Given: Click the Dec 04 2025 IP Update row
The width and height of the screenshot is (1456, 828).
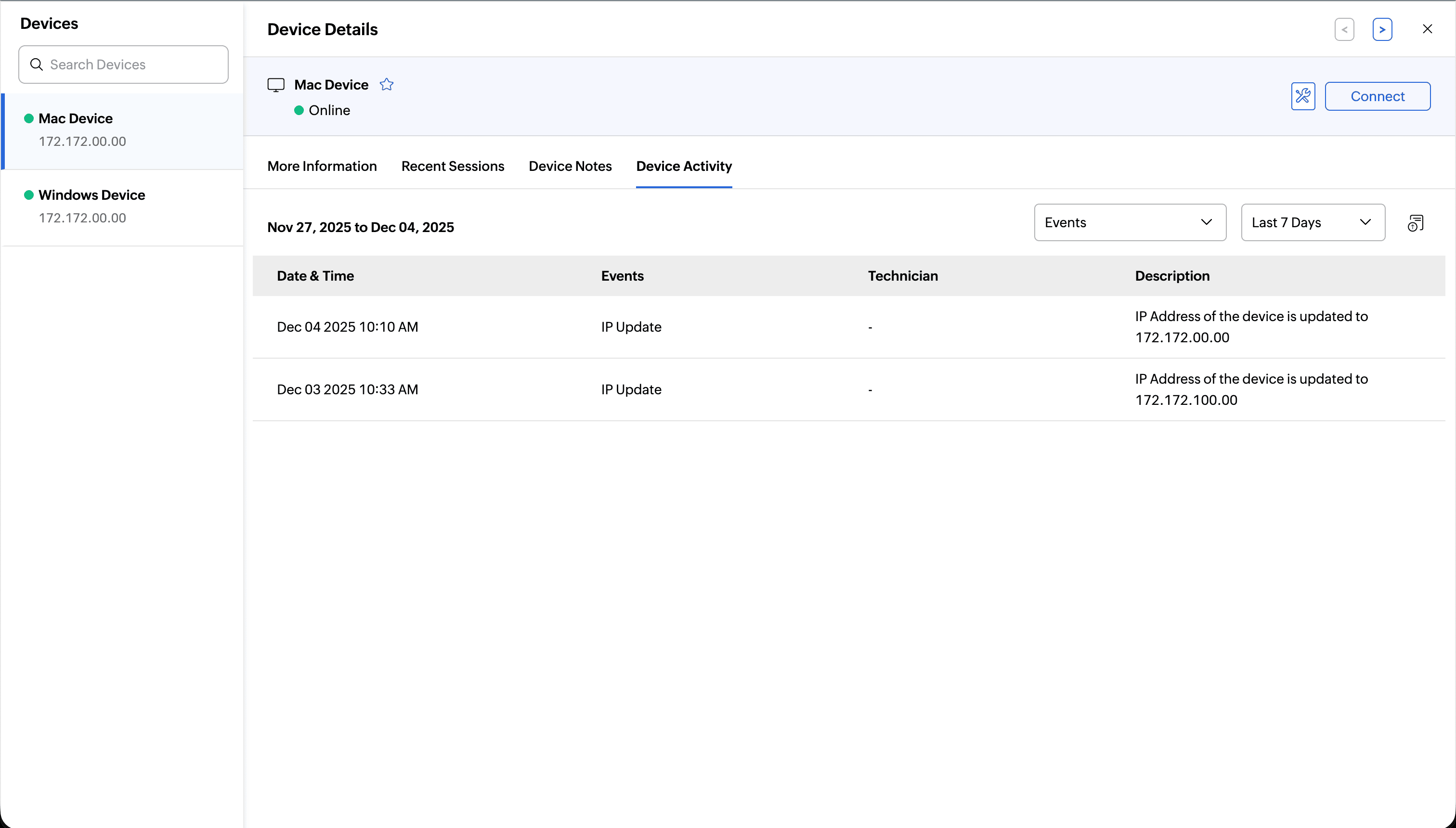Looking at the screenshot, I should point(631,327).
